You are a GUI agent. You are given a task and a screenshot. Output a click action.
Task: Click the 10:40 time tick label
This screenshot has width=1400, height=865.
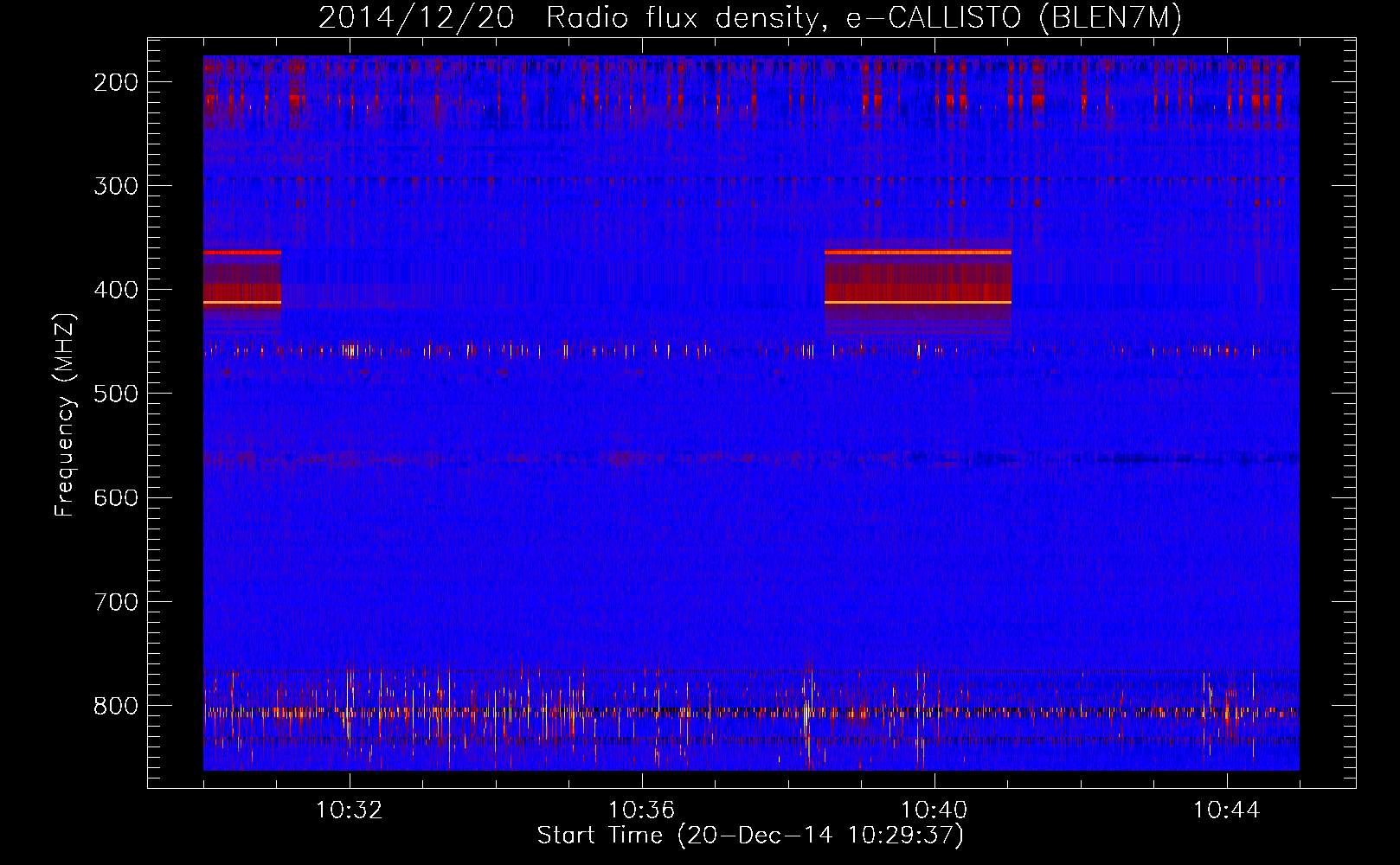point(934,811)
